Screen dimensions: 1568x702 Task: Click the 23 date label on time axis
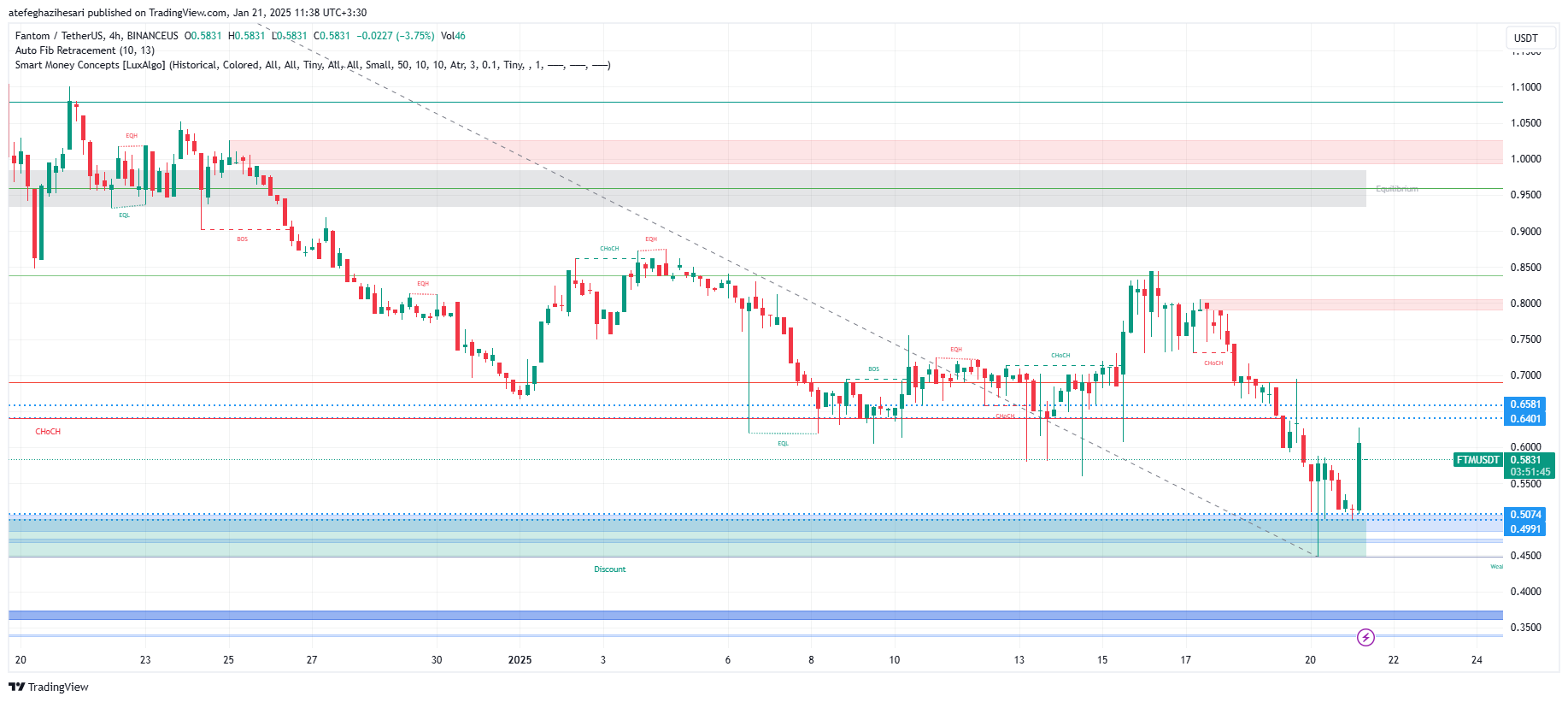click(145, 660)
